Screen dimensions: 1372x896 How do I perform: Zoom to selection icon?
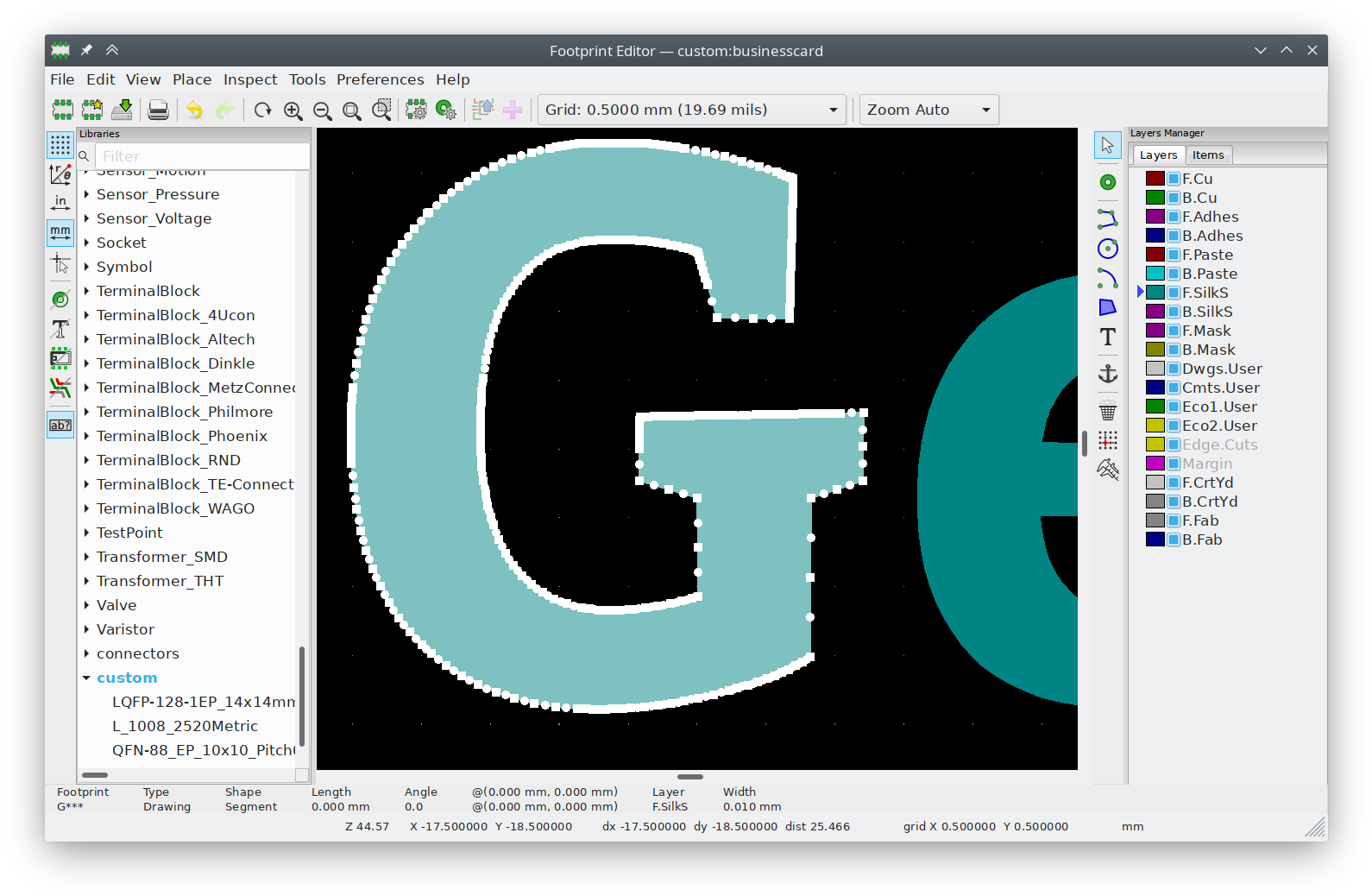click(381, 110)
